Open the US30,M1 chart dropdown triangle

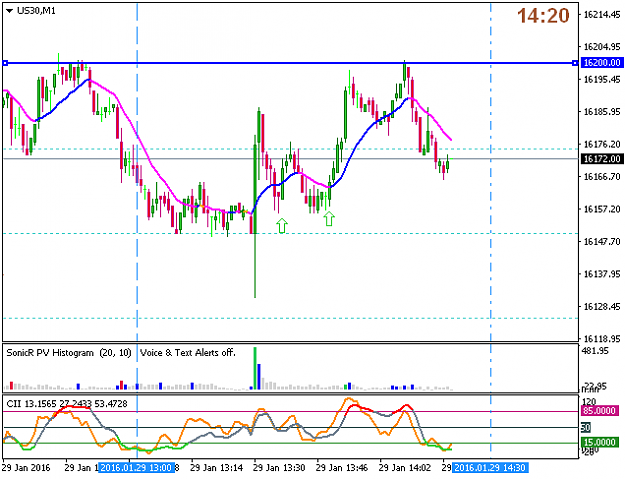click(x=10, y=11)
